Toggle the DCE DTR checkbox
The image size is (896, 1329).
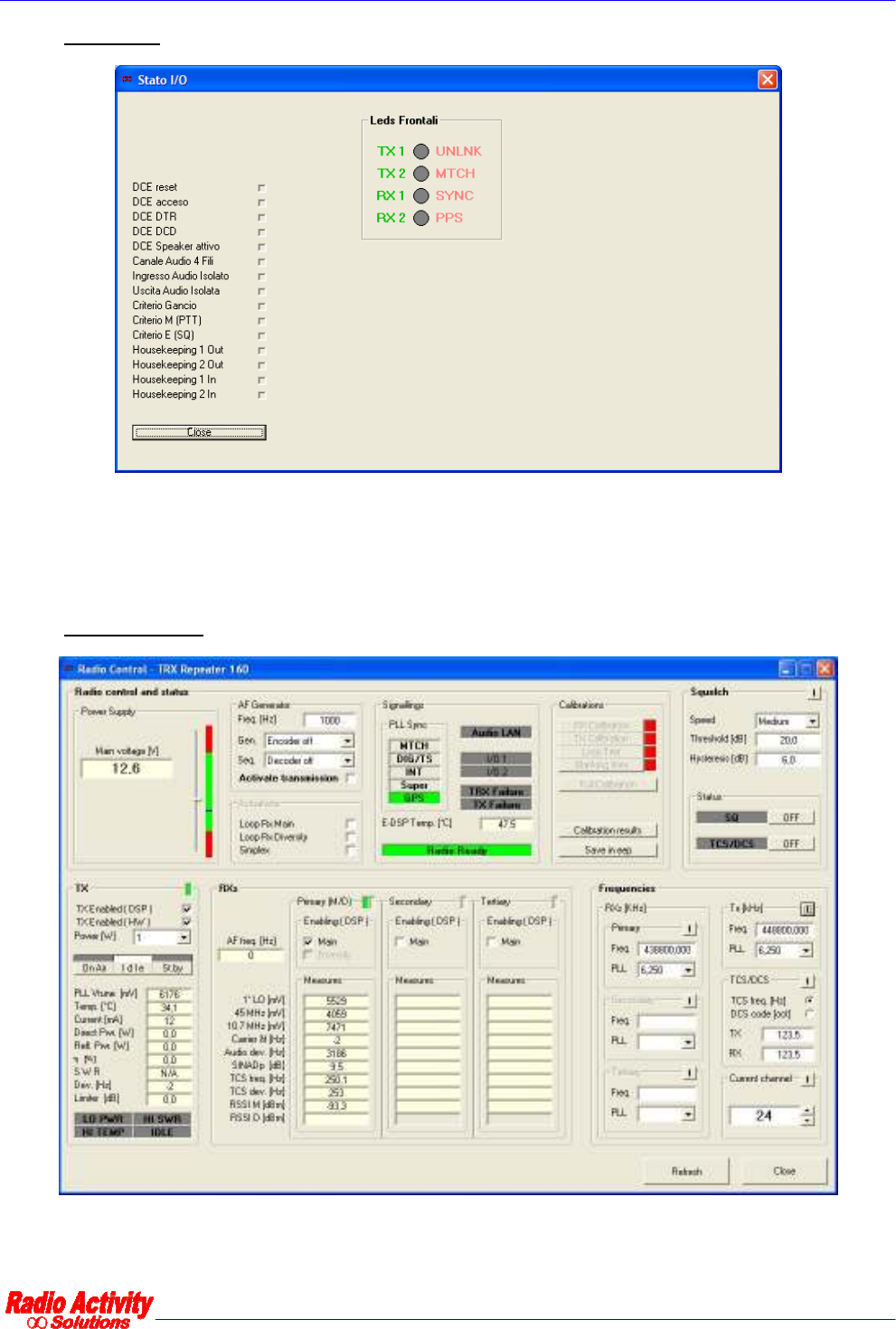click(x=261, y=217)
